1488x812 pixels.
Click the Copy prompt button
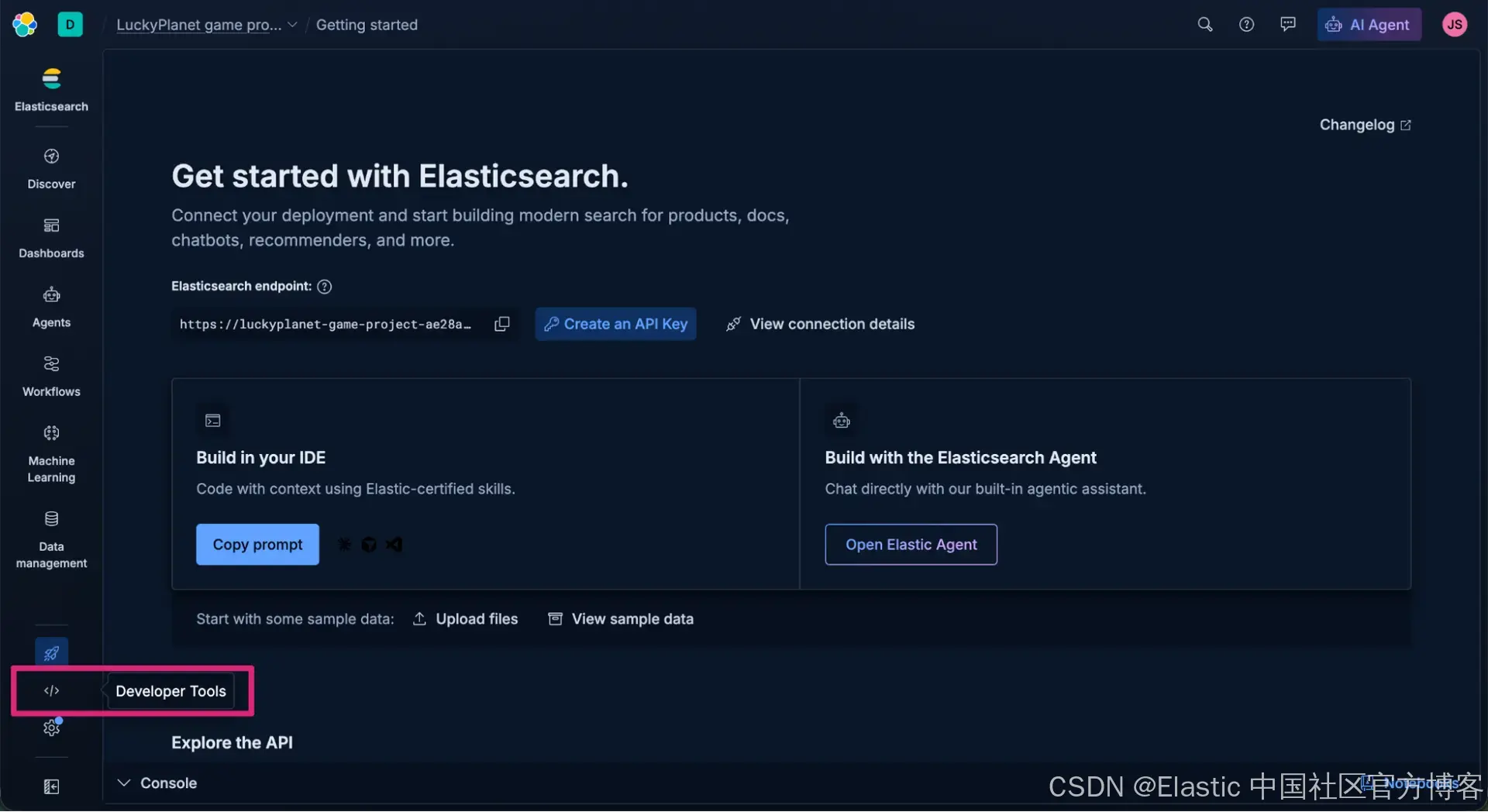coord(257,545)
